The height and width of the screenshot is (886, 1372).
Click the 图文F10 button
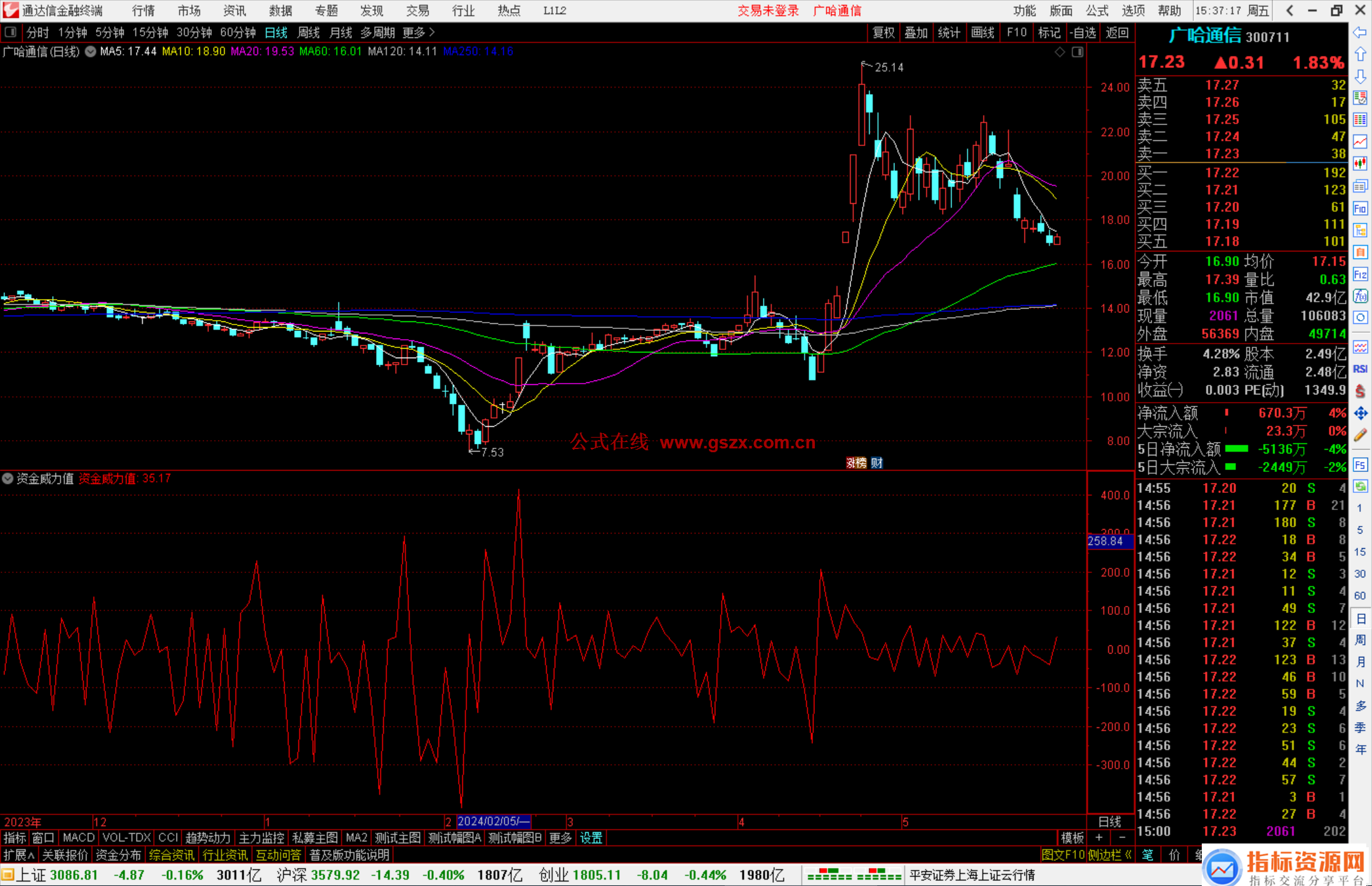pos(1063,855)
